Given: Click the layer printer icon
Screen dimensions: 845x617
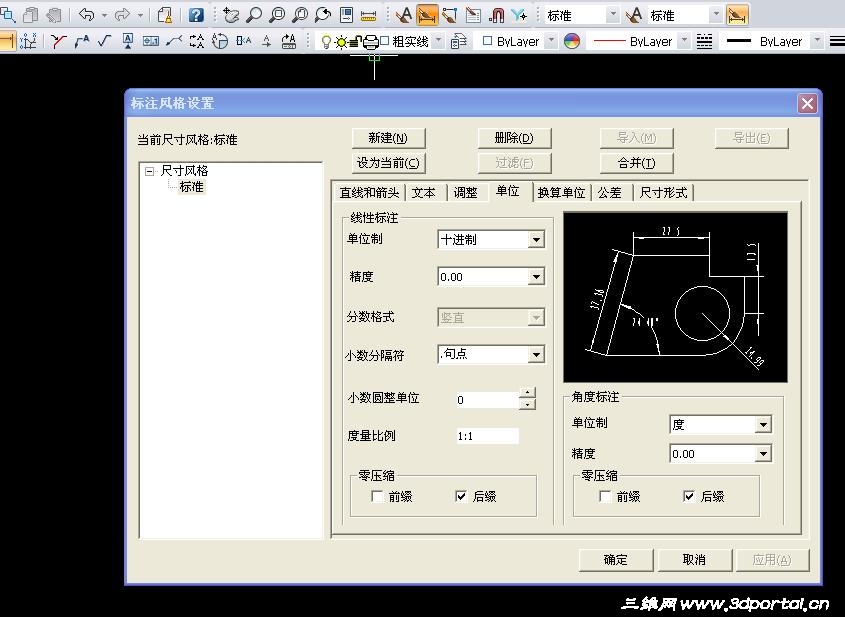Looking at the screenshot, I should pyautogui.click(x=371, y=41).
